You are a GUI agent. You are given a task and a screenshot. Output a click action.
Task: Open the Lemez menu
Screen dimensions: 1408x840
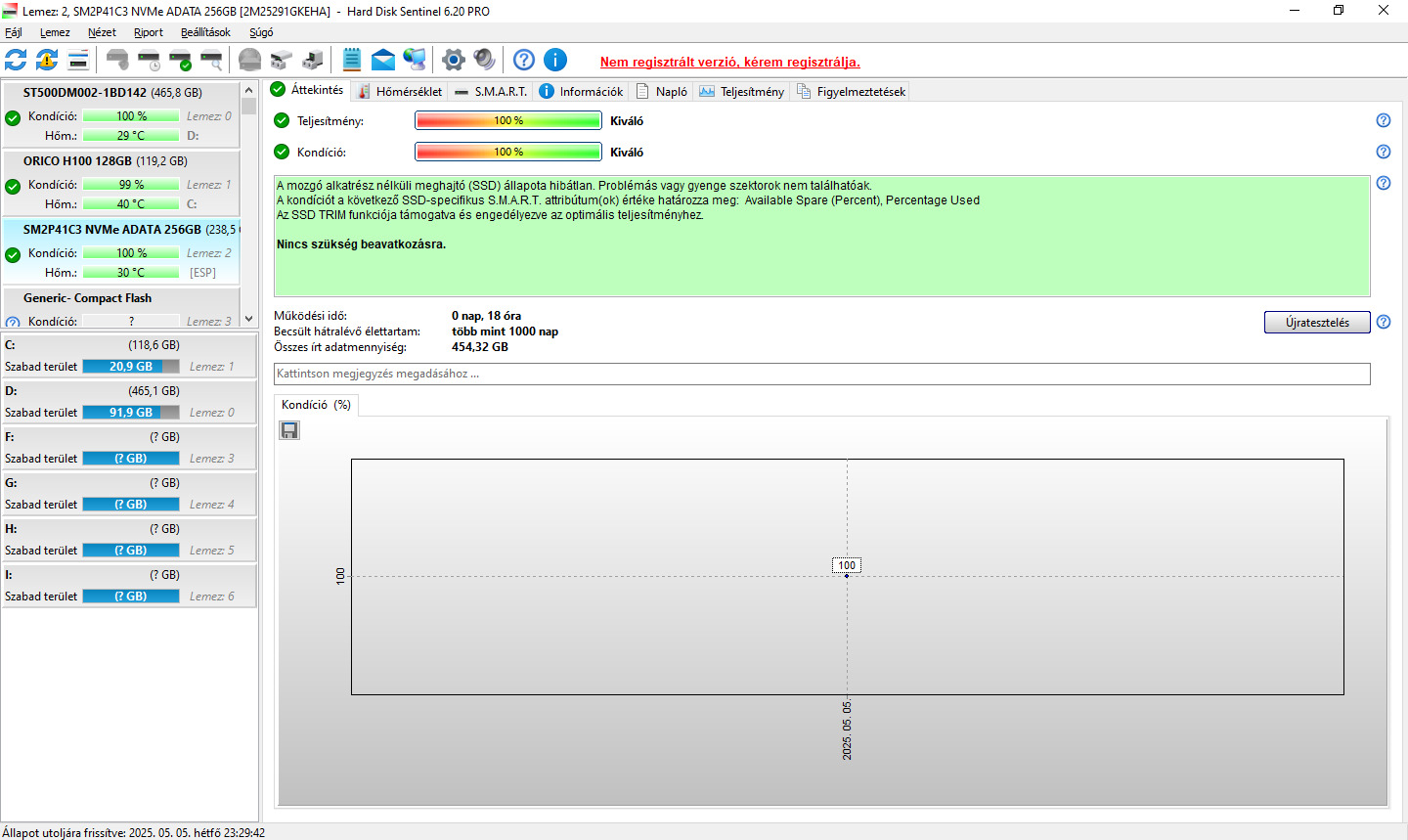click(55, 32)
